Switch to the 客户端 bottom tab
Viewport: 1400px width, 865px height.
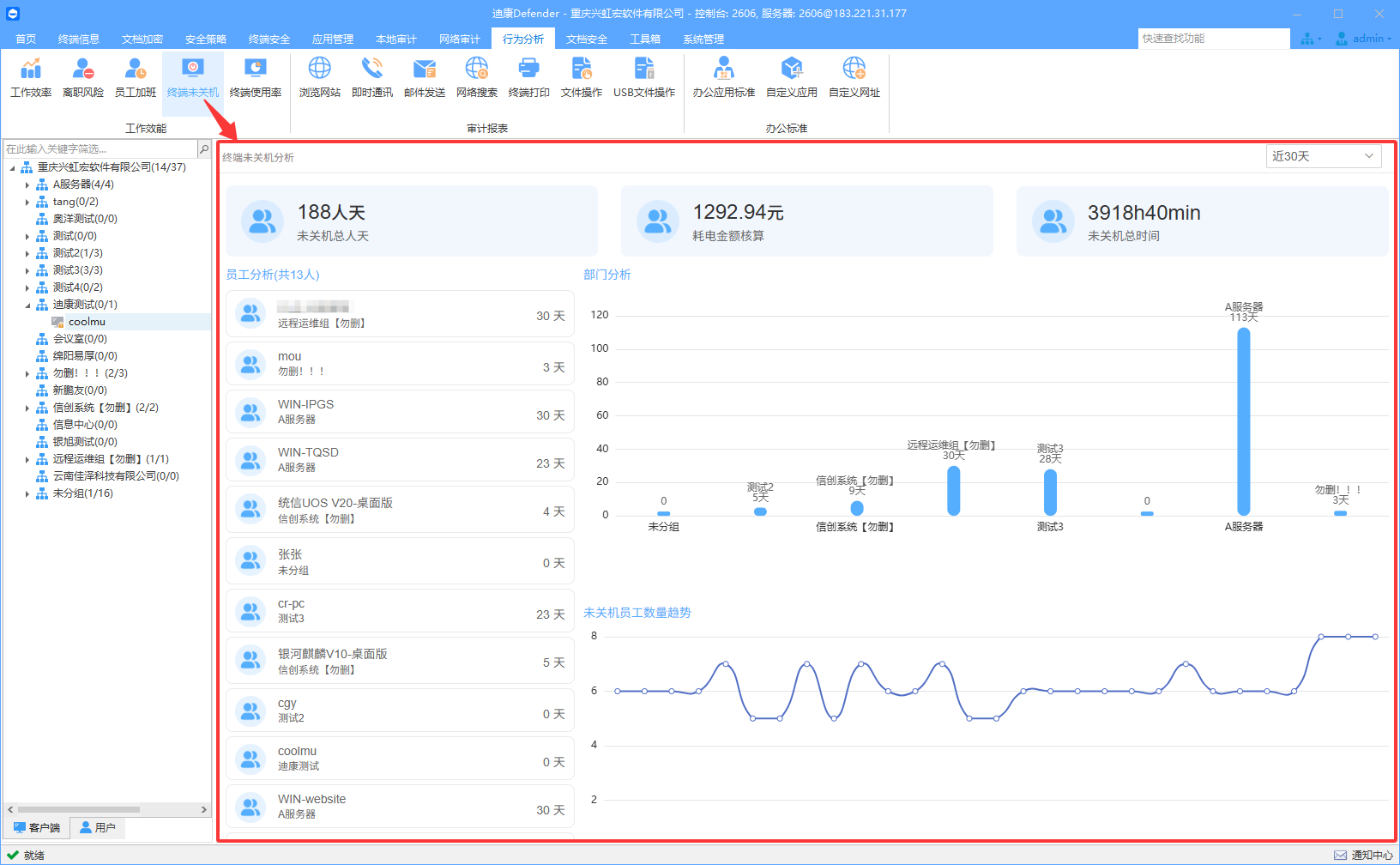tap(37, 828)
